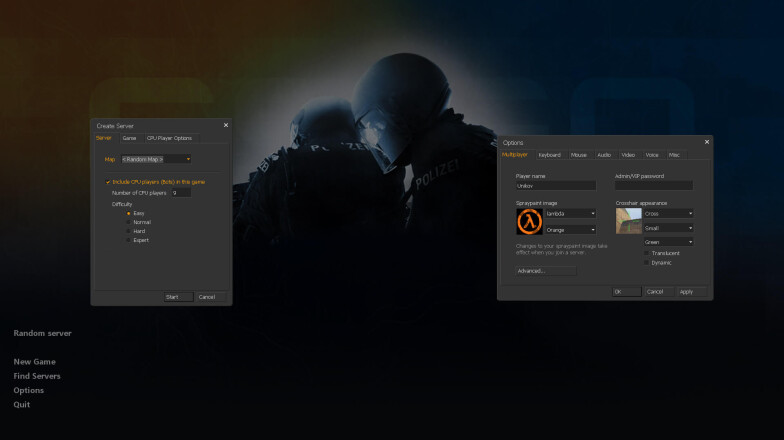Enable Translucent crosshair checkbox
Viewport: 784px width, 440px height.
point(646,254)
